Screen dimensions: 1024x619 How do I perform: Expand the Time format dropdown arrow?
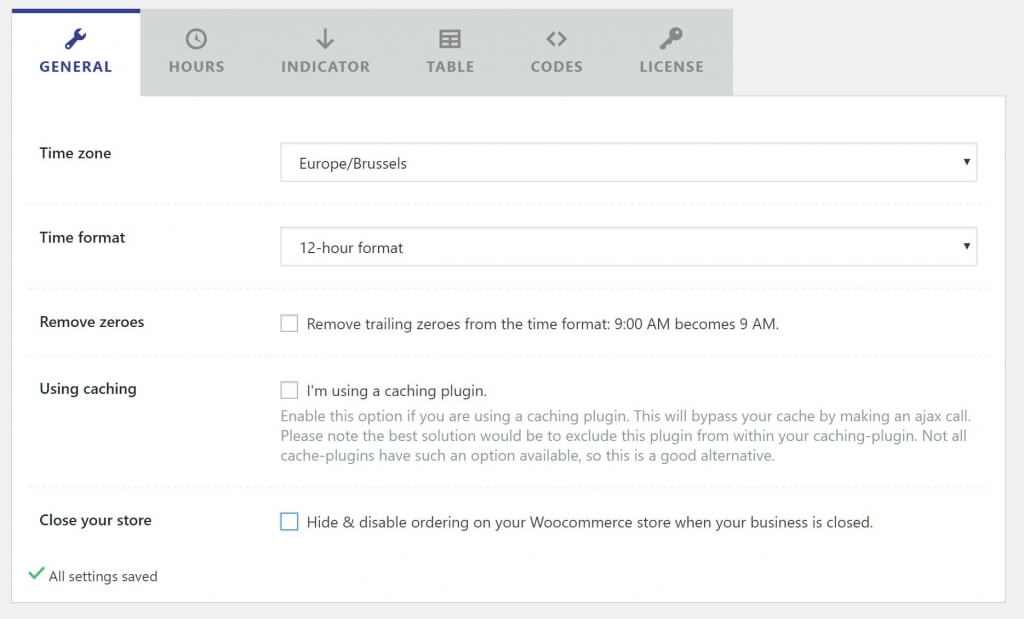coord(966,246)
